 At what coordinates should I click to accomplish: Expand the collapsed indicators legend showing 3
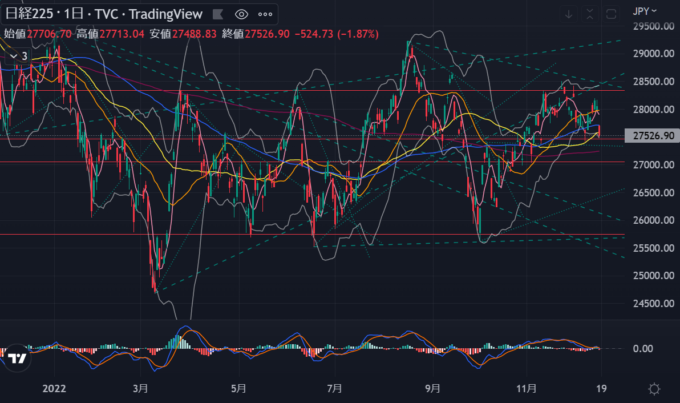(x=19, y=55)
